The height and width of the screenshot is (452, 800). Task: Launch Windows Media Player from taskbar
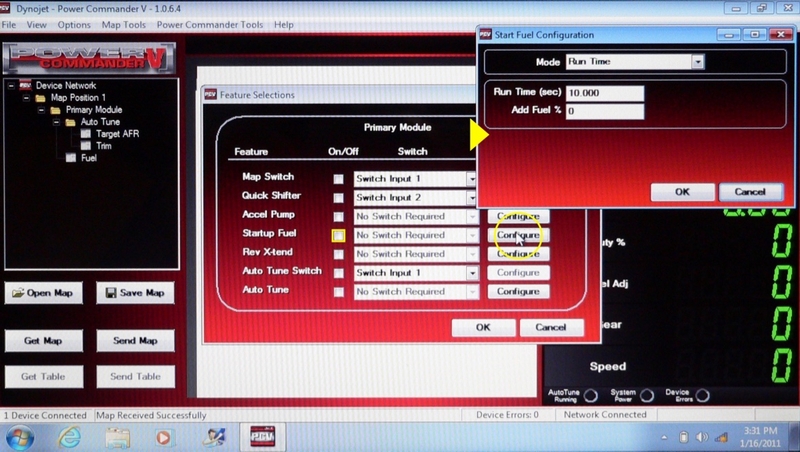[164, 437]
